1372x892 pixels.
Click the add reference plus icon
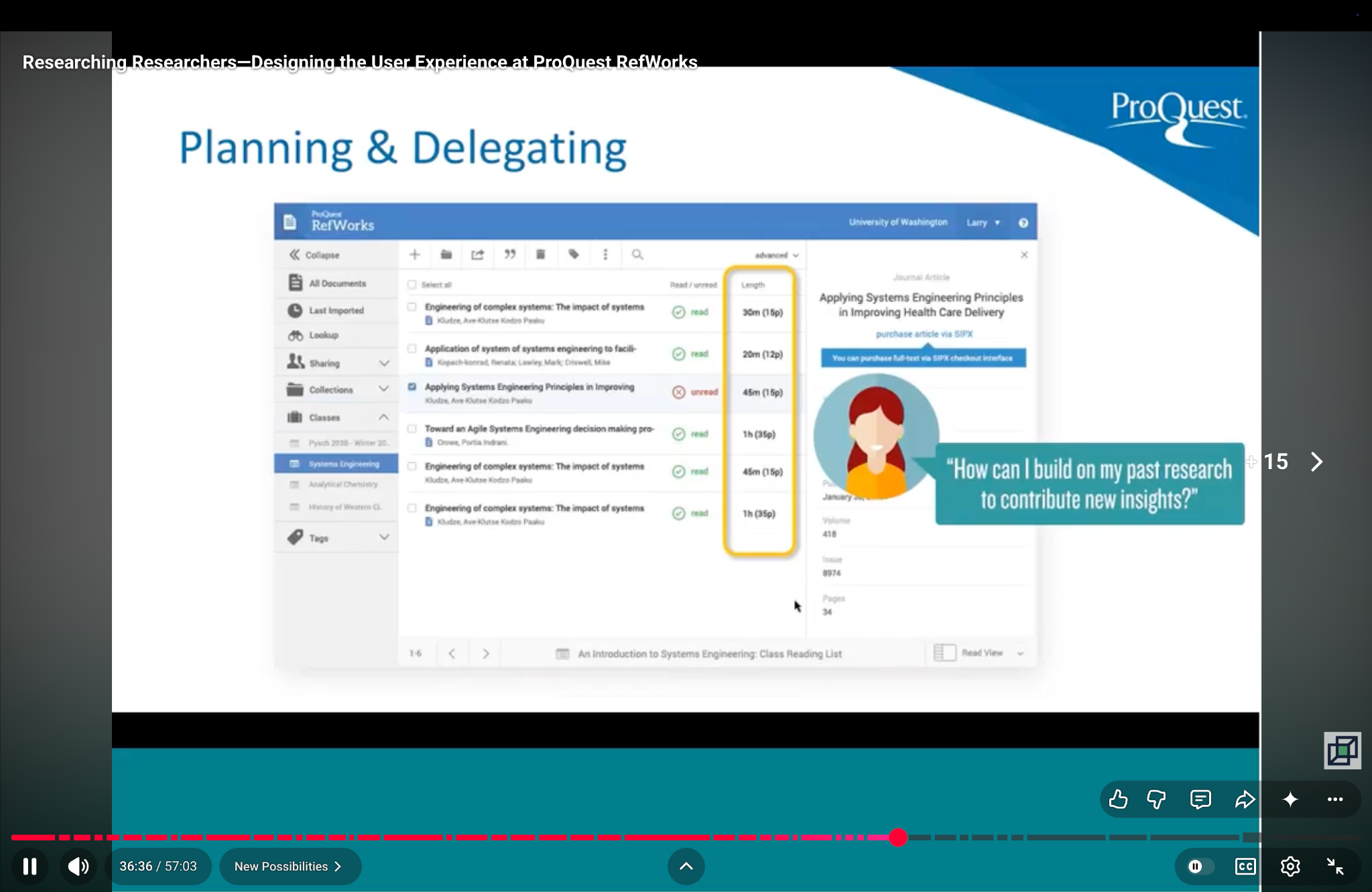point(415,255)
